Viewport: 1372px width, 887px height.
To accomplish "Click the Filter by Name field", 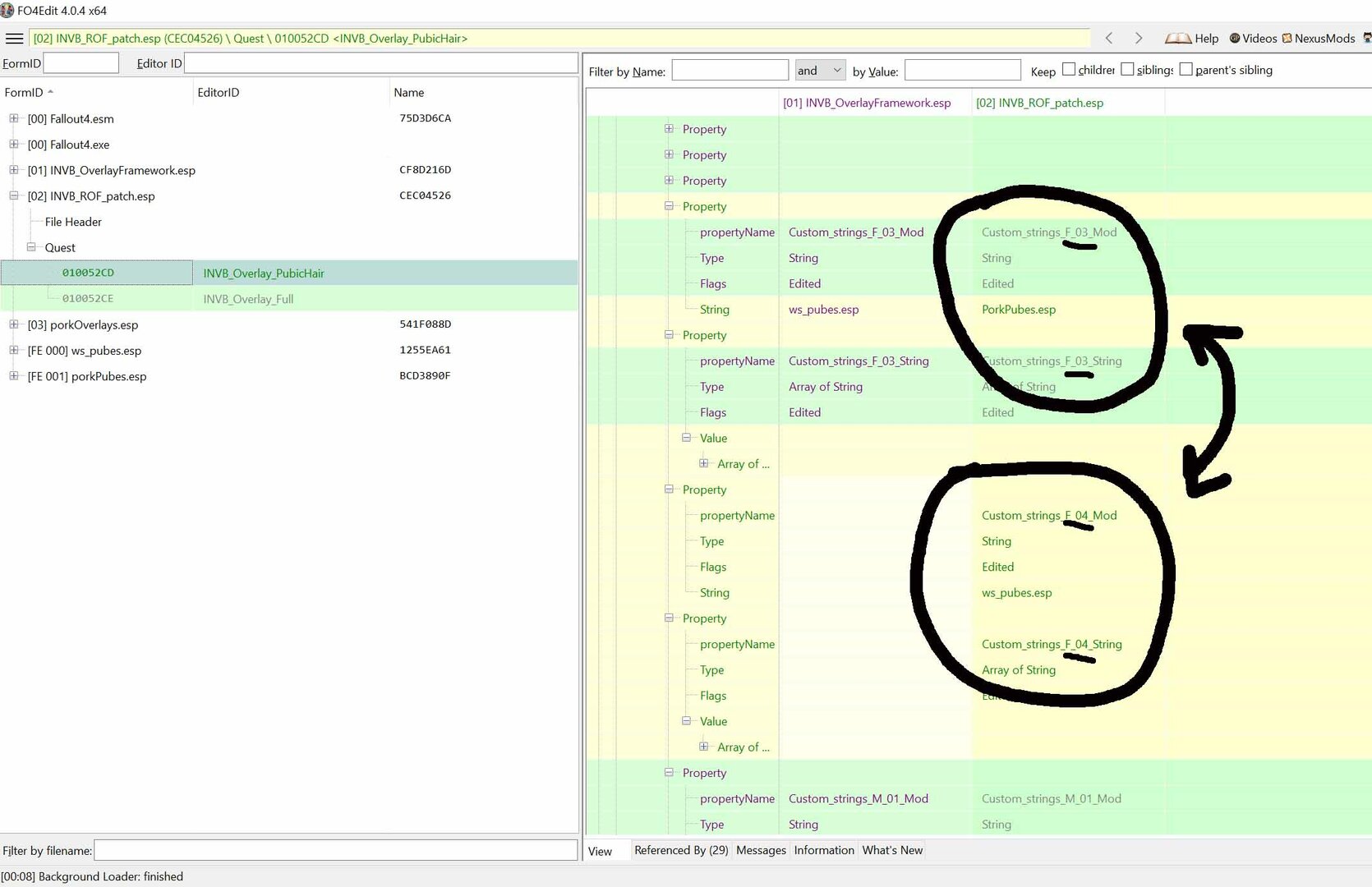I will (730, 71).
